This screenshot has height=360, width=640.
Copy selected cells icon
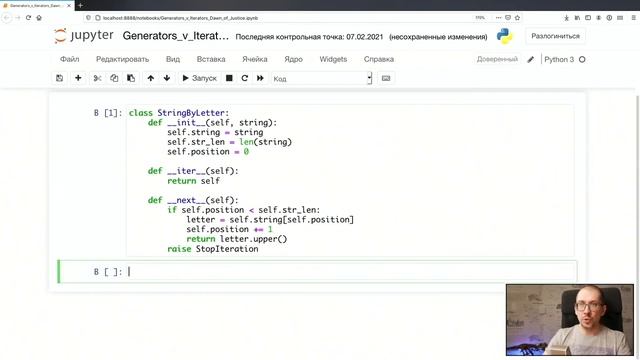[114, 78]
